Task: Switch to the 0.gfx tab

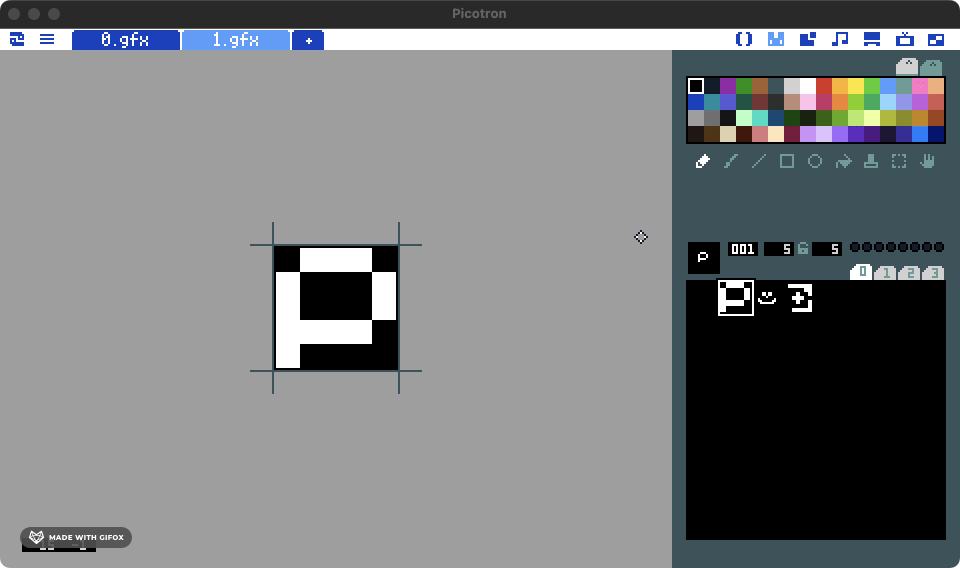Action: coord(126,40)
